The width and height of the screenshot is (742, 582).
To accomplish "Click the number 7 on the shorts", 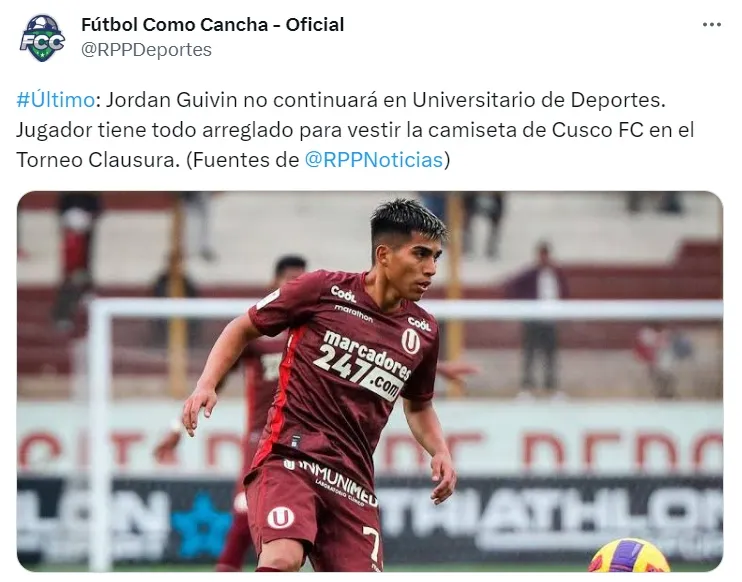I will point(372,542).
